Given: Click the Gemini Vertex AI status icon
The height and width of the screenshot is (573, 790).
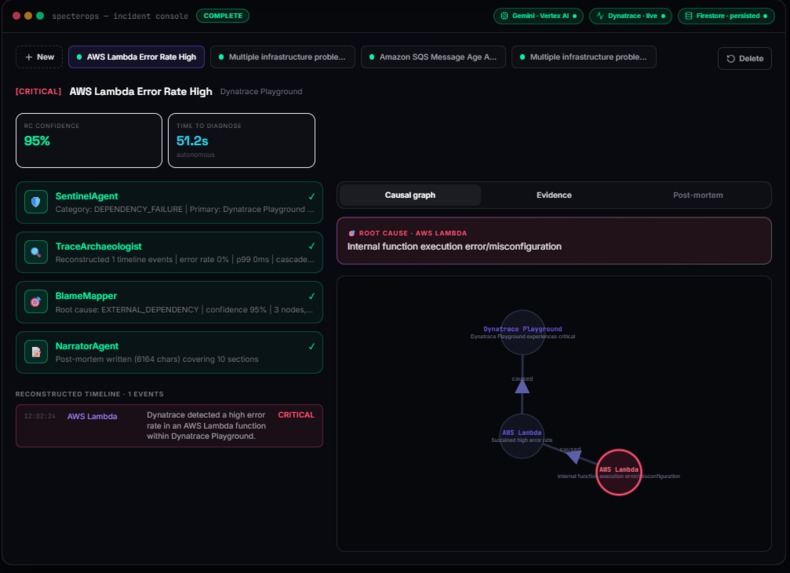Looking at the screenshot, I should point(504,16).
